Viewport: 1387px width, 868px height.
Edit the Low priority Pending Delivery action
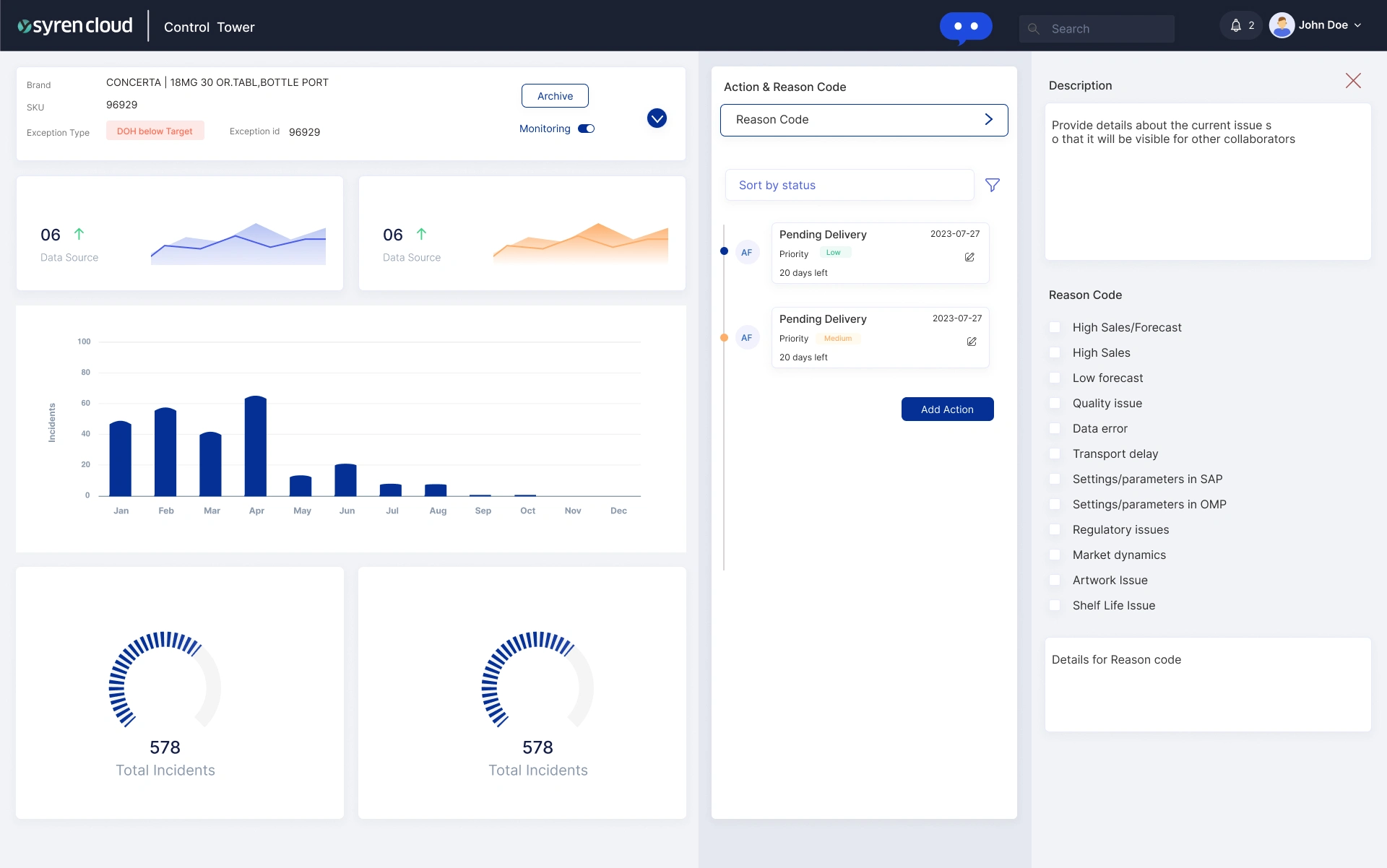pyautogui.click(x=969, y=257)
